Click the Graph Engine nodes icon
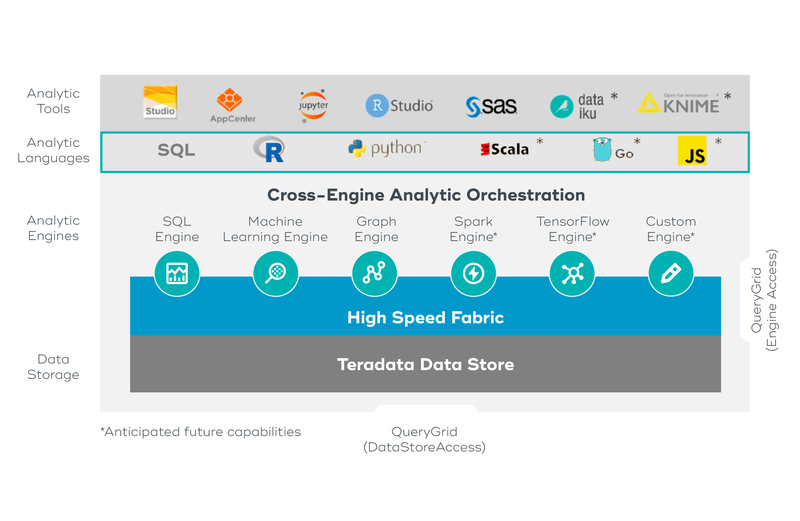Screen dimensions: 800x521 click(x=375, y=273)
